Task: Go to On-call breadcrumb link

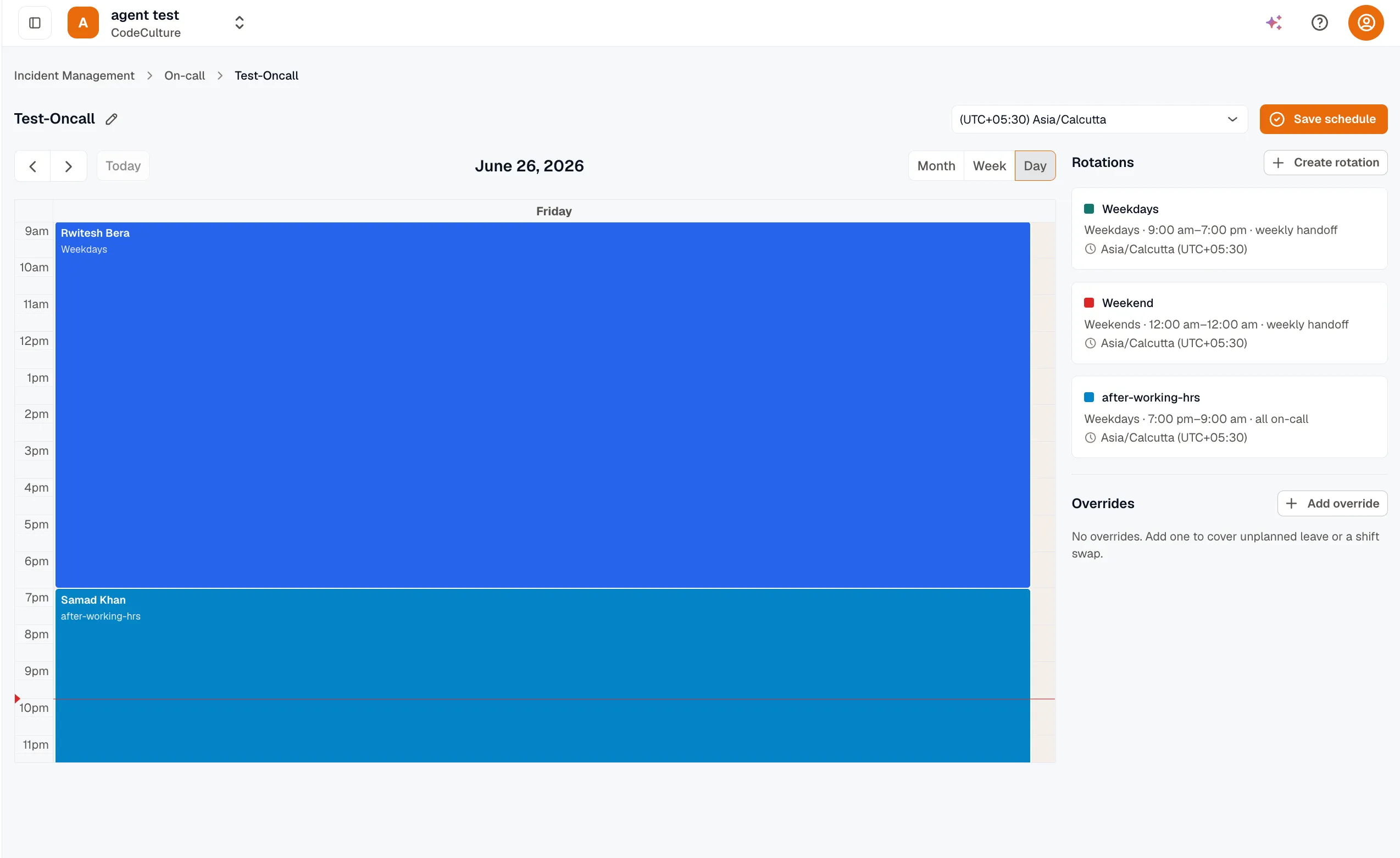Action: [x=185, y=75]
